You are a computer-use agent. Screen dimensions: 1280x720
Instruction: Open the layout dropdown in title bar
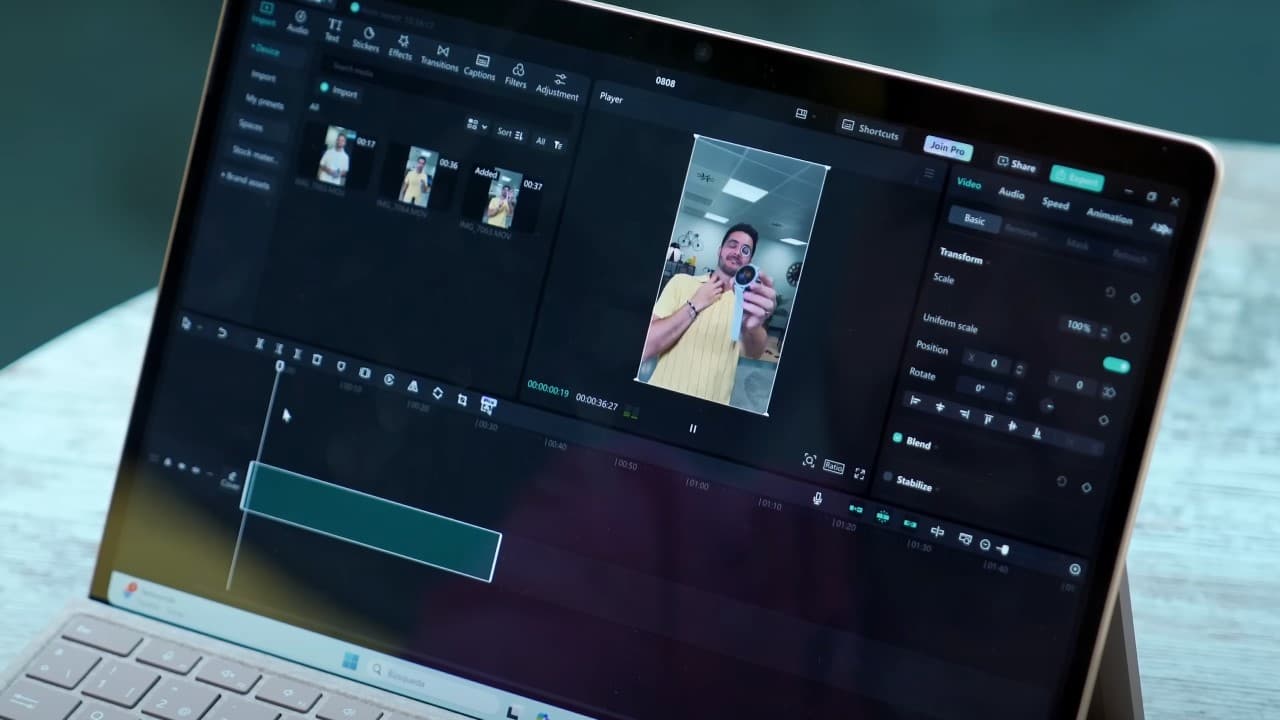(x=804, y=114)
